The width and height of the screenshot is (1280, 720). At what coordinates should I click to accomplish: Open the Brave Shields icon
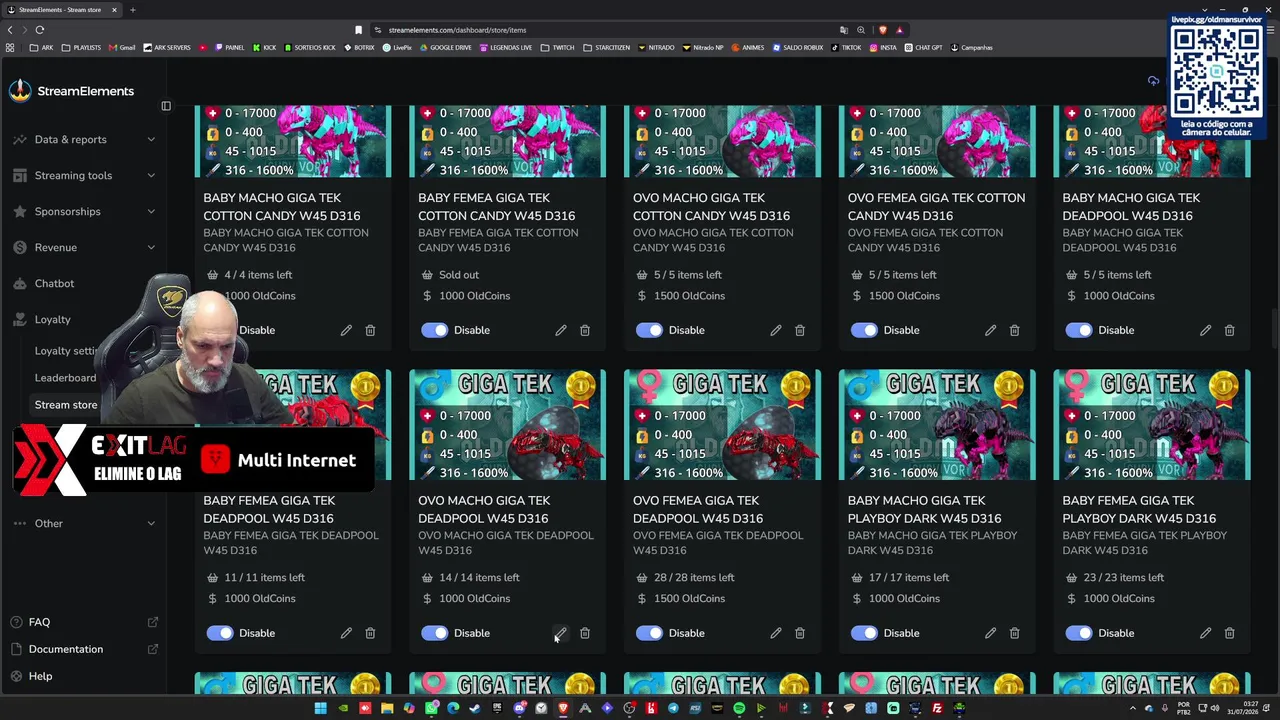tap(882, 30)
